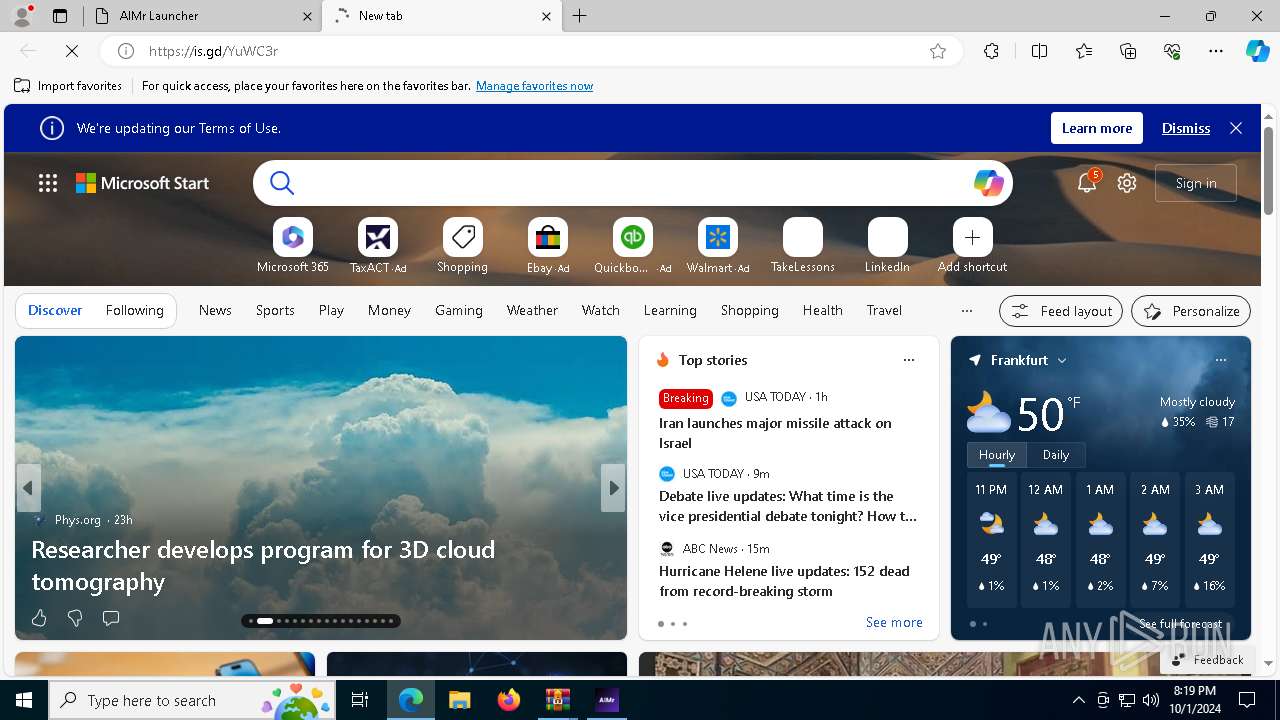
Task: Open Top stories more options
Action: pyautogui.click(x=909, y=360)
